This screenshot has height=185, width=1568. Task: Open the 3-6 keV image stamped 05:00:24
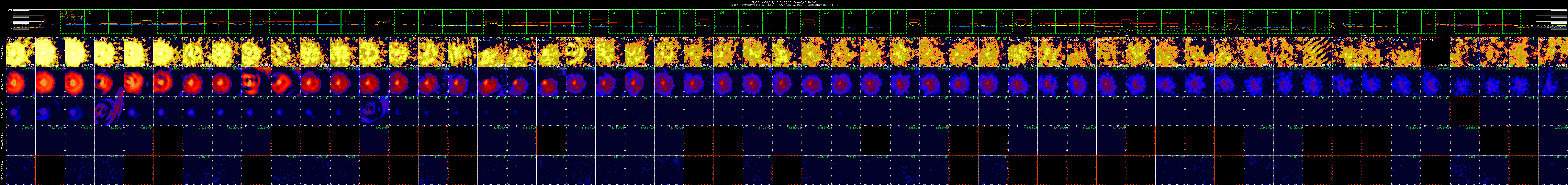coord(1406,52)
